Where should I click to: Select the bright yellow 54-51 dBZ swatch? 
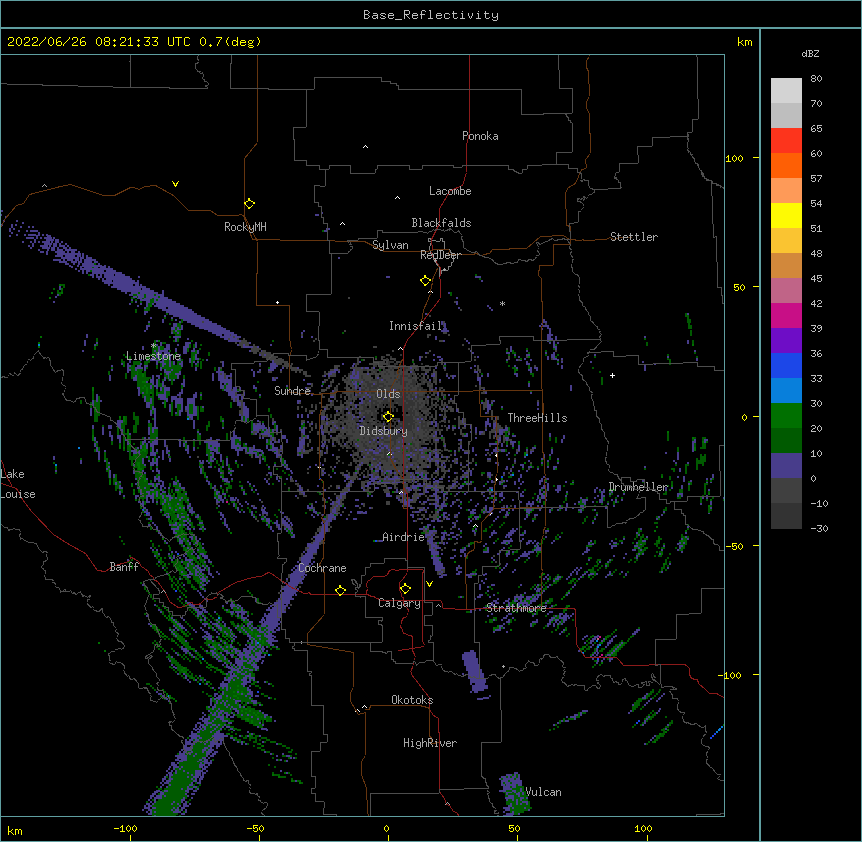[786, 215]
